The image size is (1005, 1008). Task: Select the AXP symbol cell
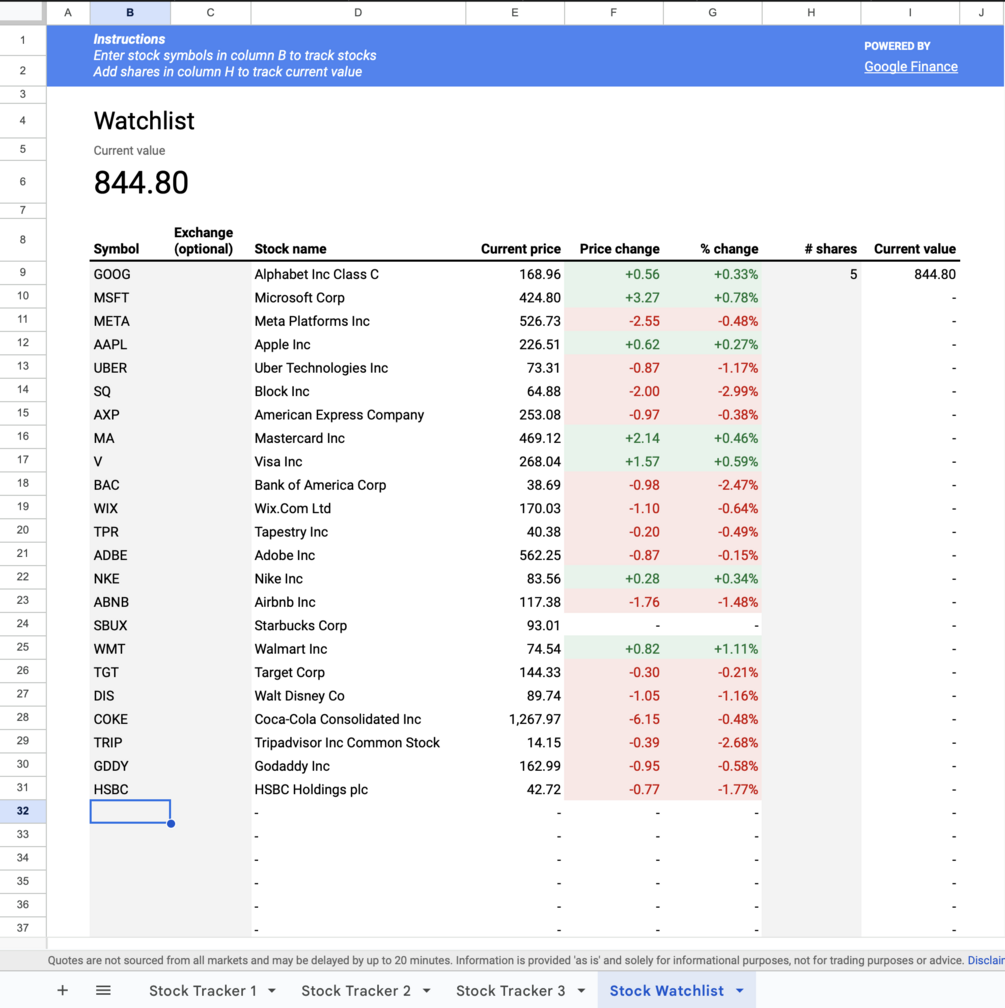130,415
